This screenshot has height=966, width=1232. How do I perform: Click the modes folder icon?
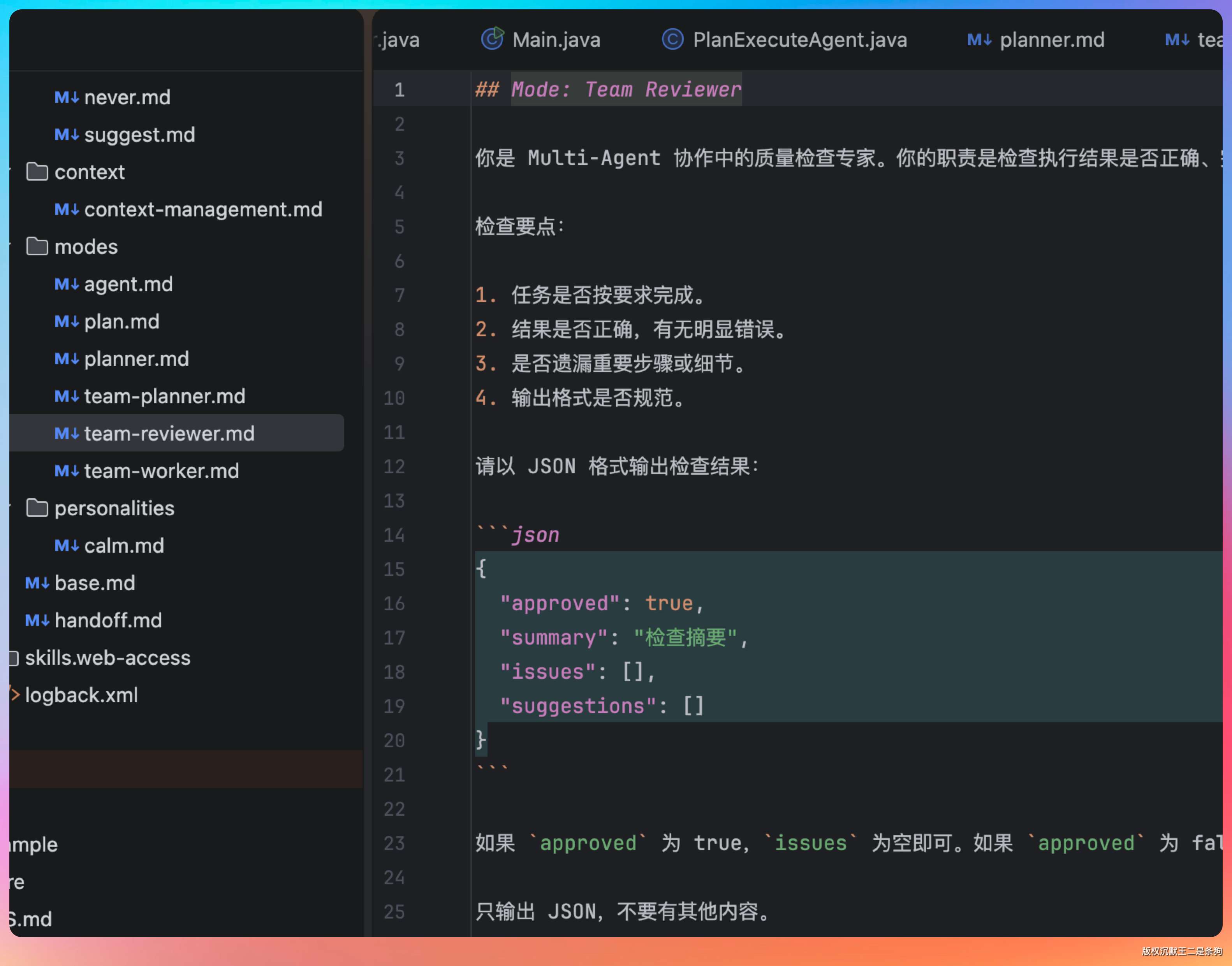point(37,246)
